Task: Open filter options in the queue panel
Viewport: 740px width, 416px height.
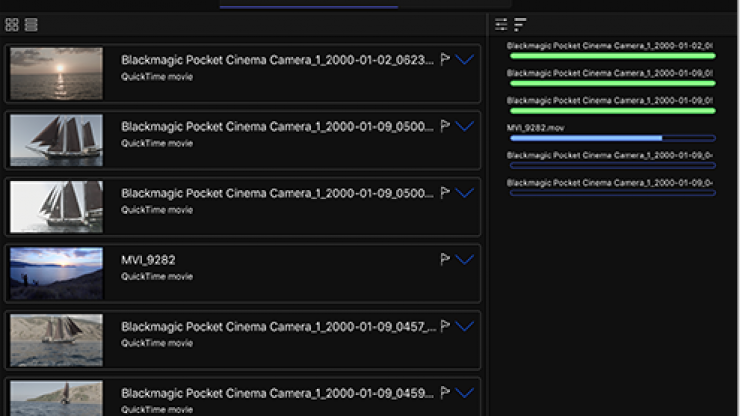Action: (501, 24)
